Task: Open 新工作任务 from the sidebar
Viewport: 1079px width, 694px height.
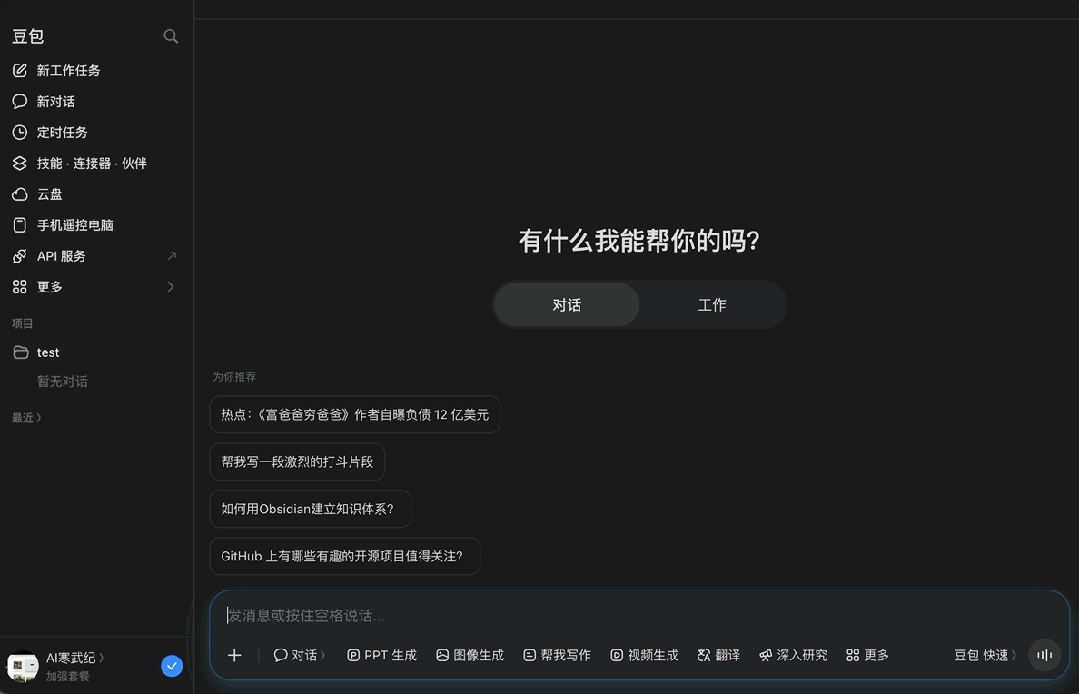Action: (x=57, y=70)
